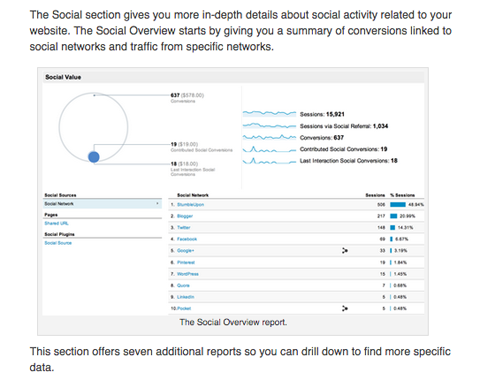Screen dimensions: 480x380
Task: Open the StumbleUpon network link
Action: click(x=190, y=205)
